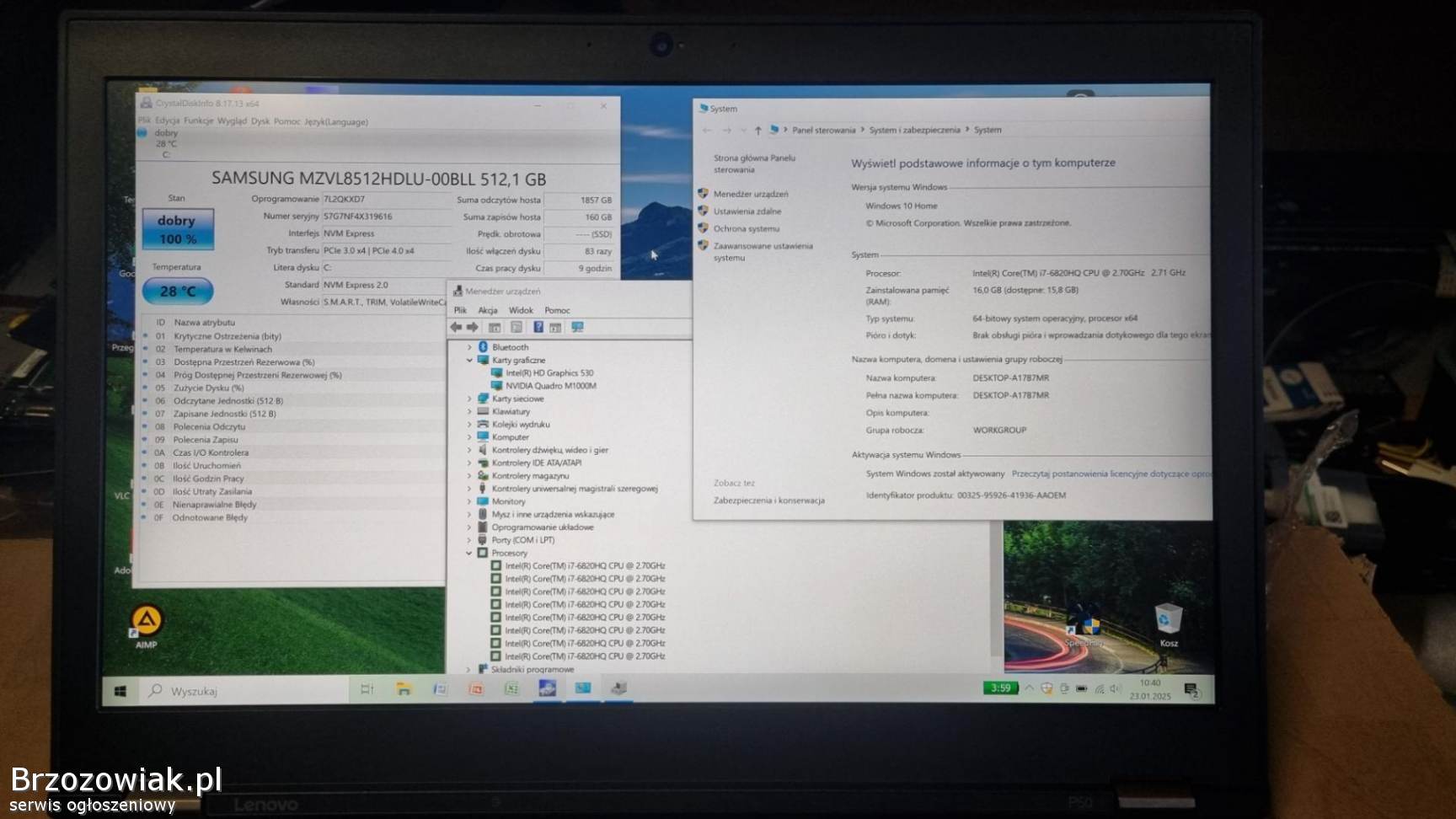Screen dimensions: 1456x819
Task: Collapse the Procesory category
Action: pyautogui.click(x=469, y=553)
